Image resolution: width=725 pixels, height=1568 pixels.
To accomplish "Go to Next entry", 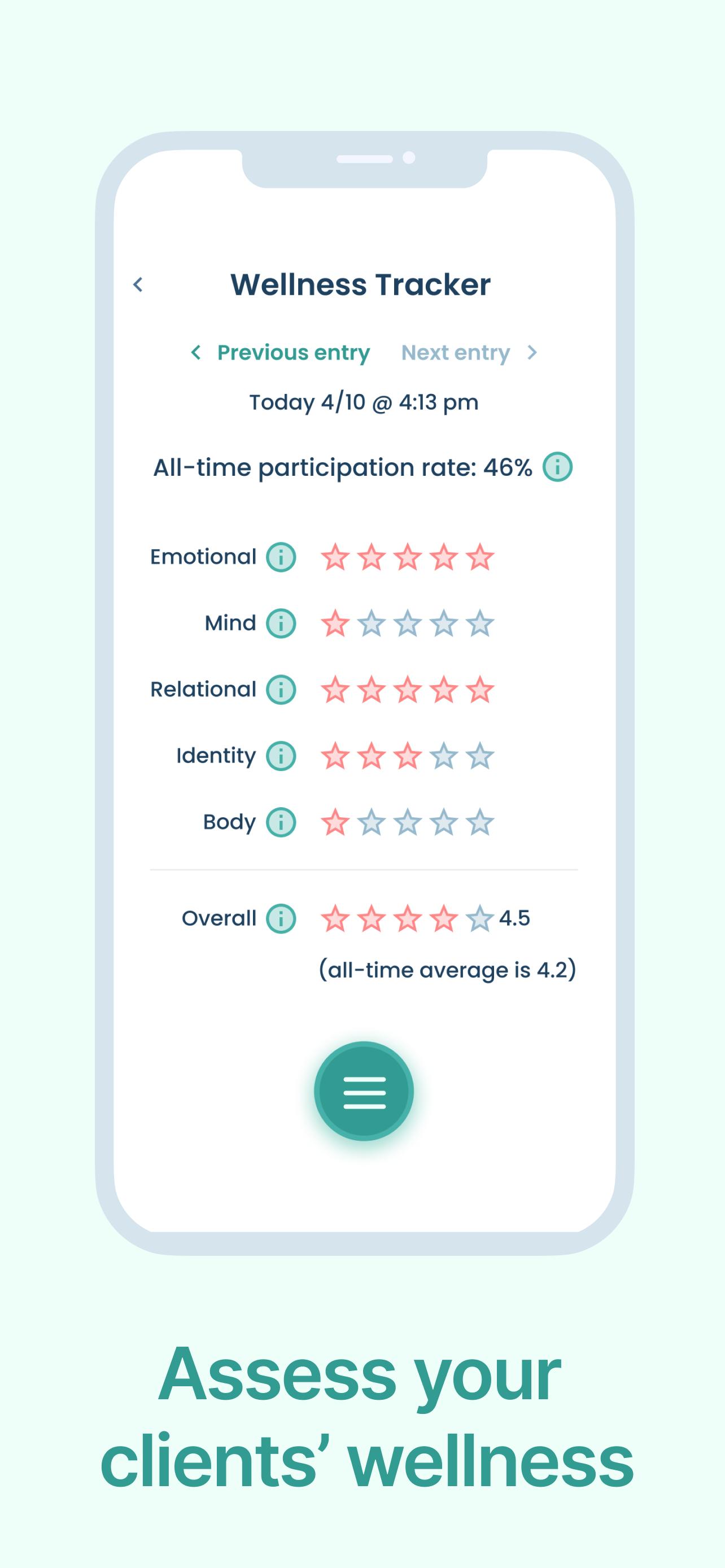I will (x=455, y=352).
